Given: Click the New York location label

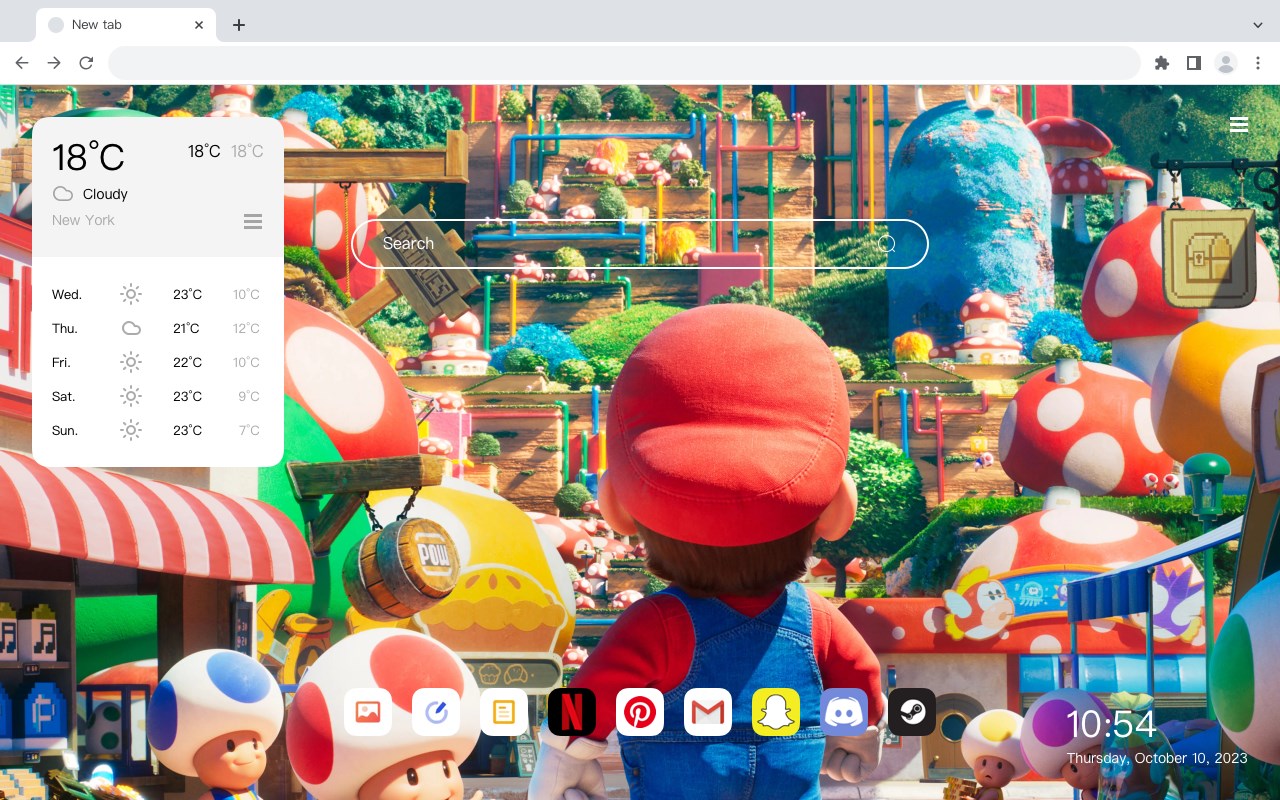Looking at the screenshot, I should point(83,220).
